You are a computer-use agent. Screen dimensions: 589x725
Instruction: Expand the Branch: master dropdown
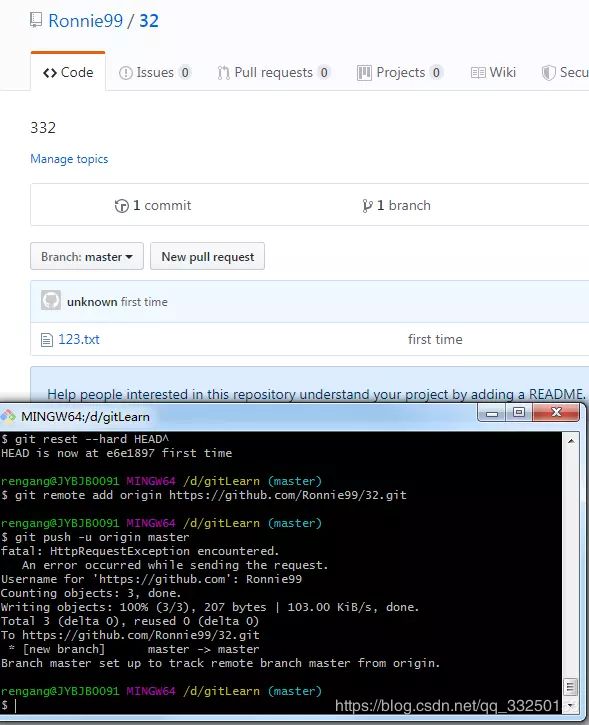coord(87,256)
